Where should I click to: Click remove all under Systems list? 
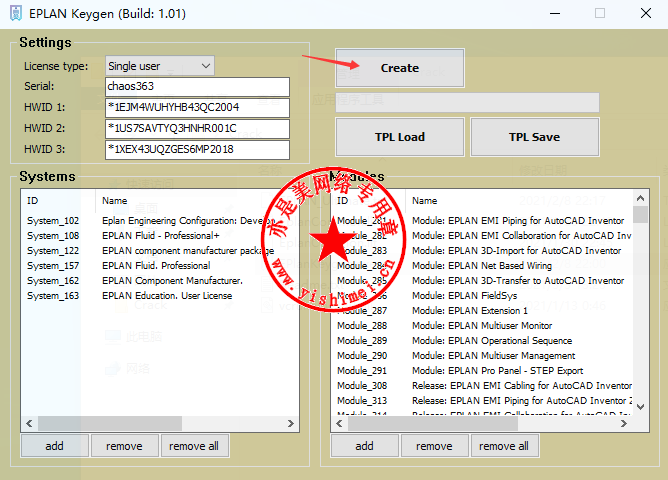[194, 446]
